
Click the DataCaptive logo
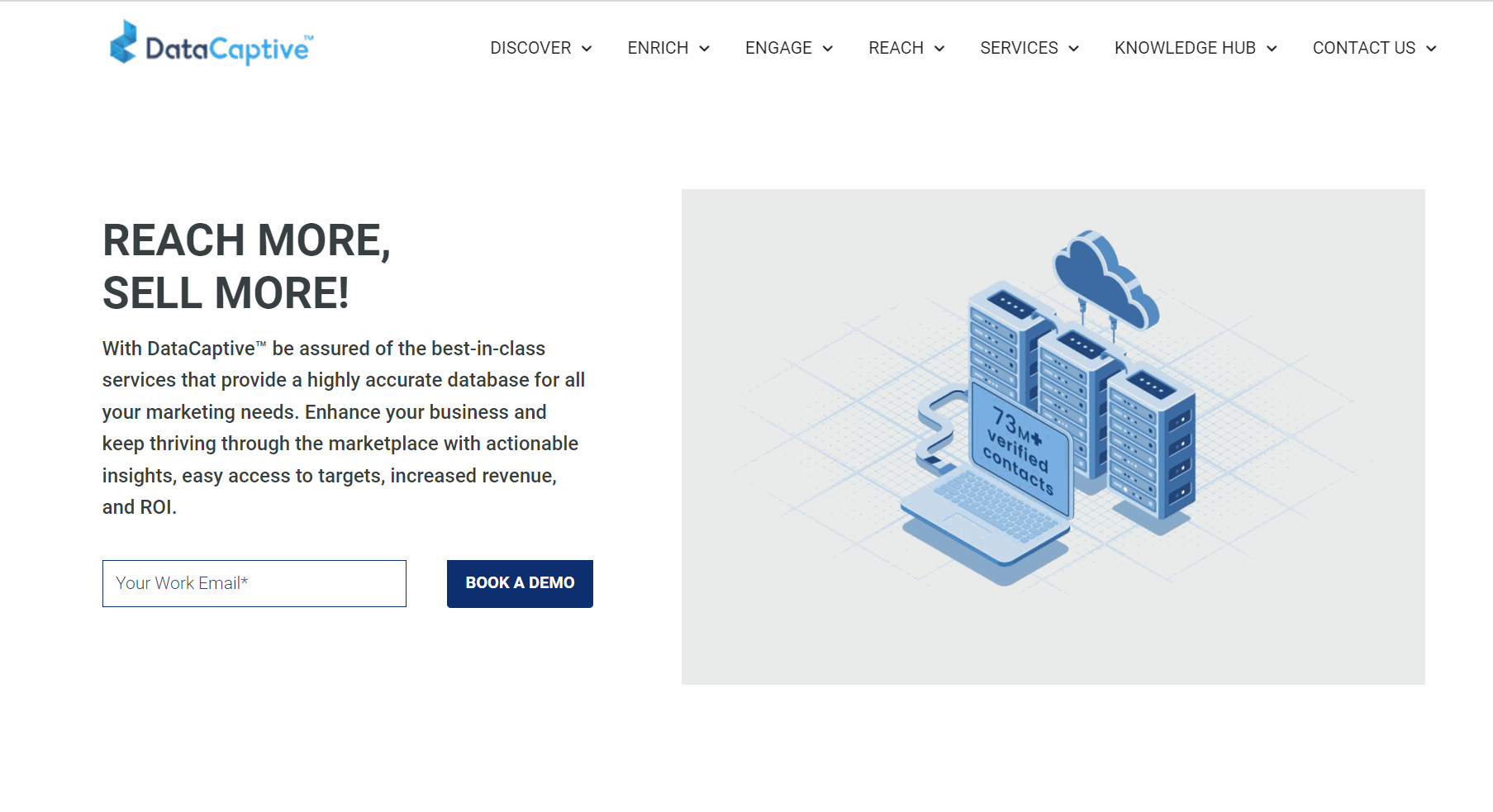pos(212,43)
